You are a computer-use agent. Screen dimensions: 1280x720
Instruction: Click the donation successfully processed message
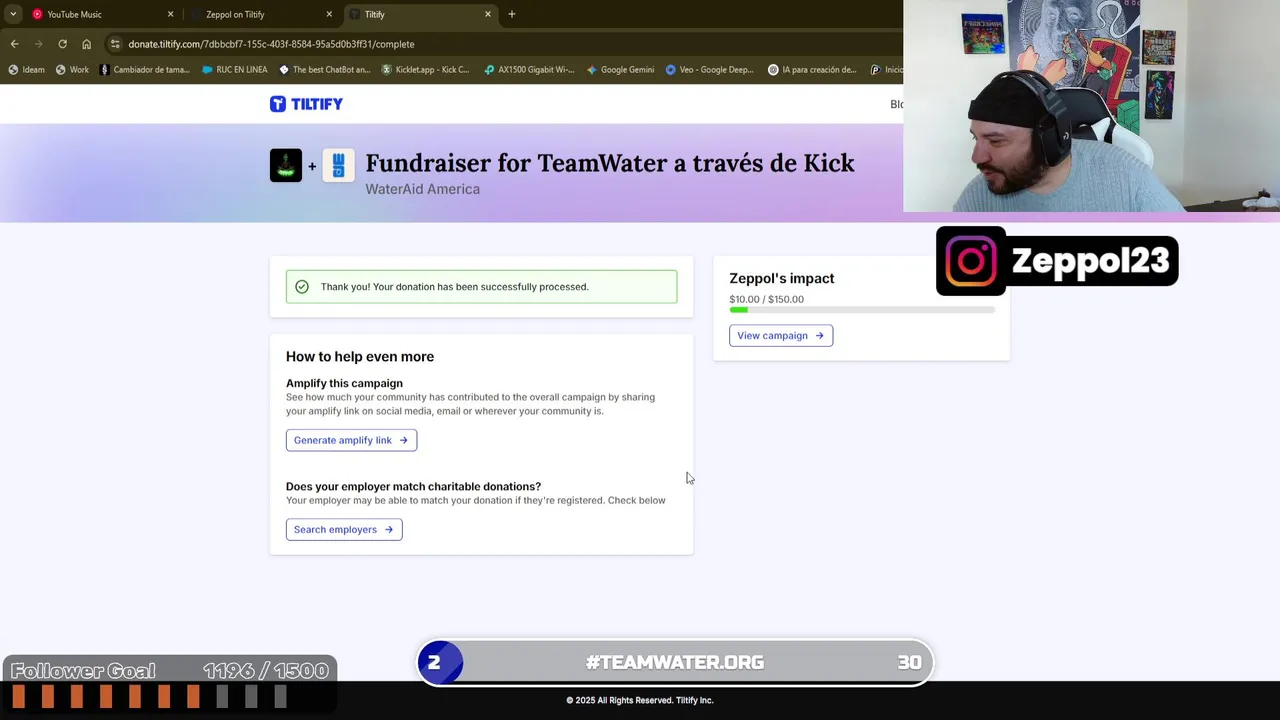[x=454, y=287]
